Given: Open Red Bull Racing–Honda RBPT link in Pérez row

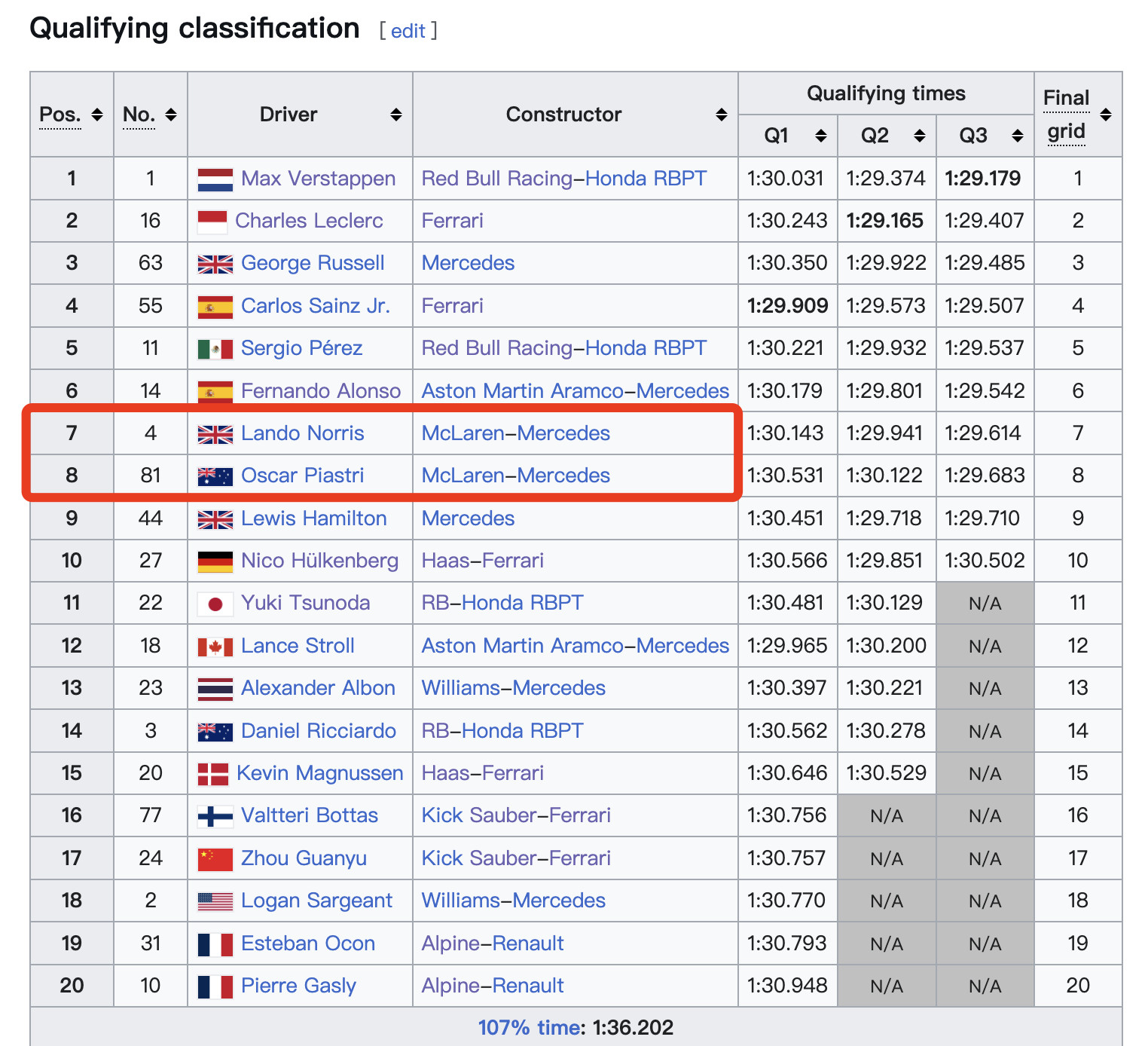Looking at the screenshot, I should click(x=563, y=348).
